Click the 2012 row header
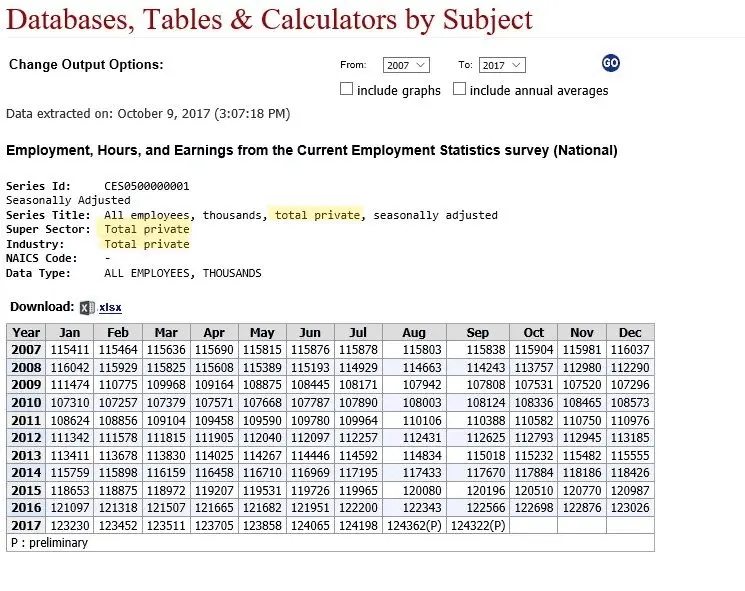Screen dimensions: 745x591 [x=26, y=437]
